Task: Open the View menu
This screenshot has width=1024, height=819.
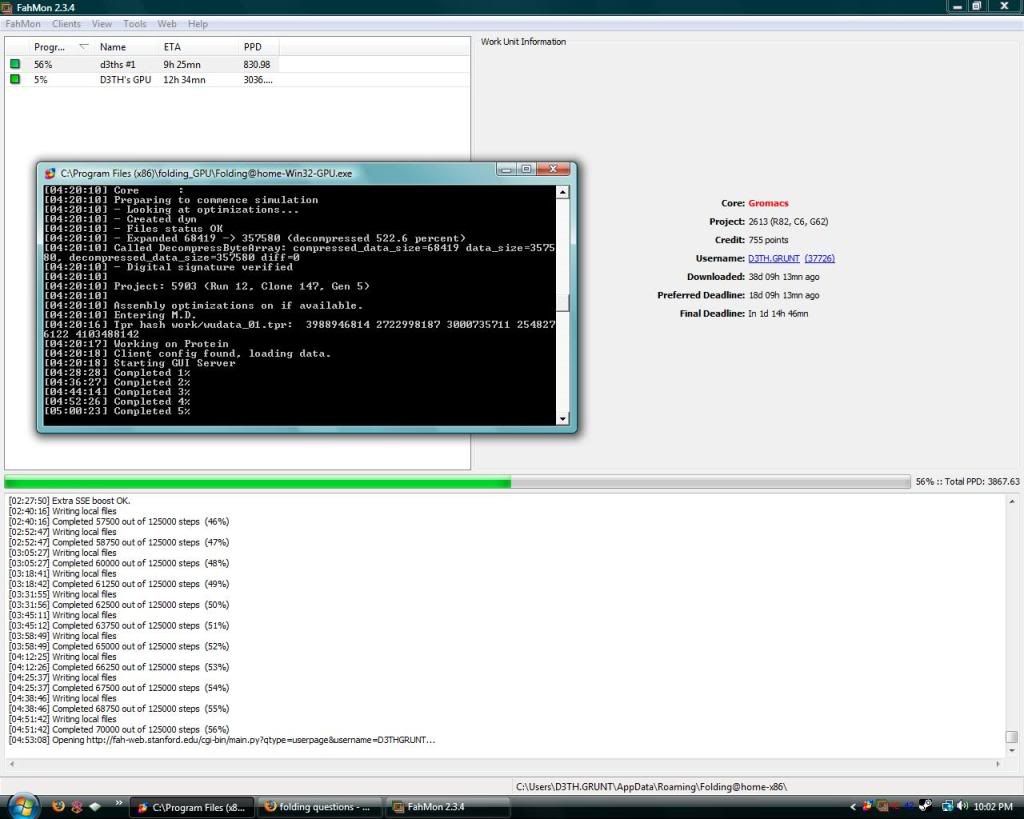Action: (x=101, y=24)
